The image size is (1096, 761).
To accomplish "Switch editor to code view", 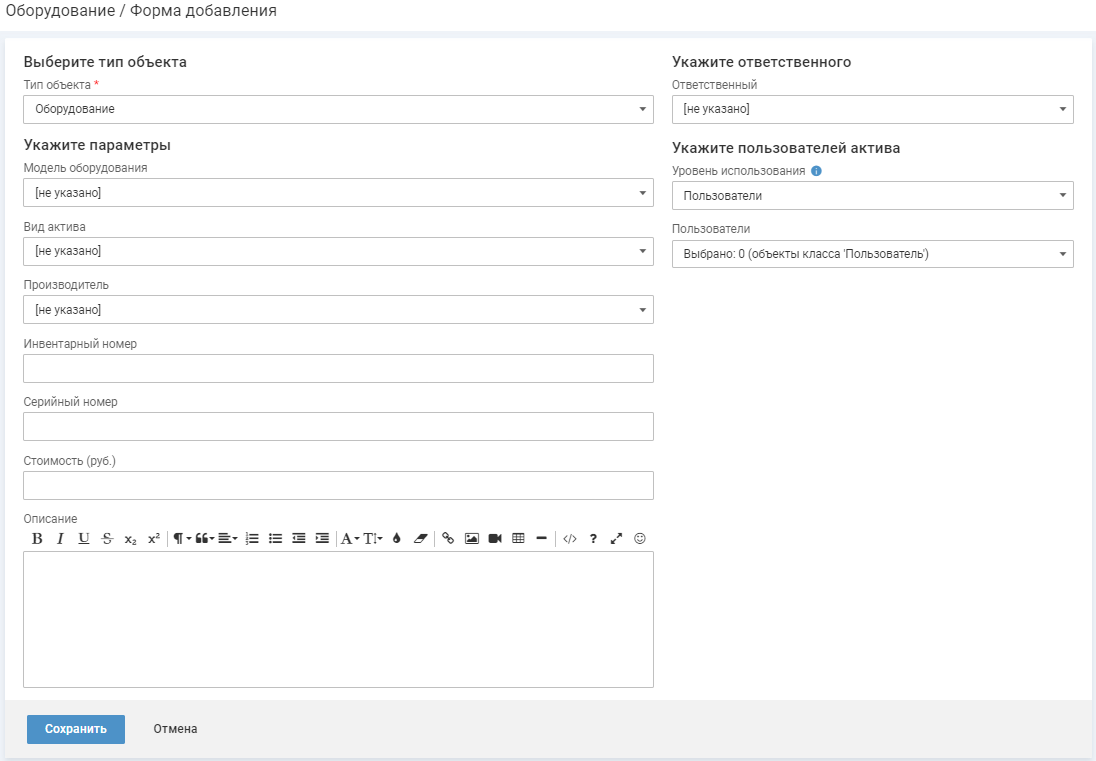I will coord(570,538).
